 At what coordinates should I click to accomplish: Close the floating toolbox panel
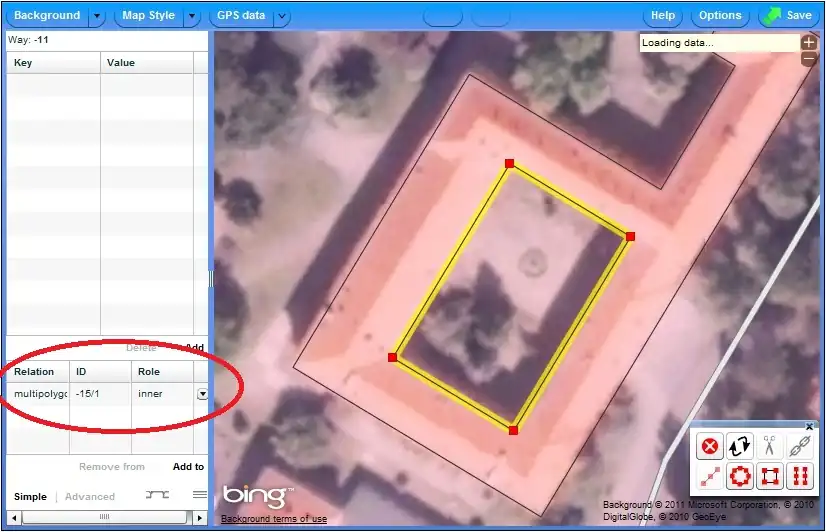click(x=809, y=427)
